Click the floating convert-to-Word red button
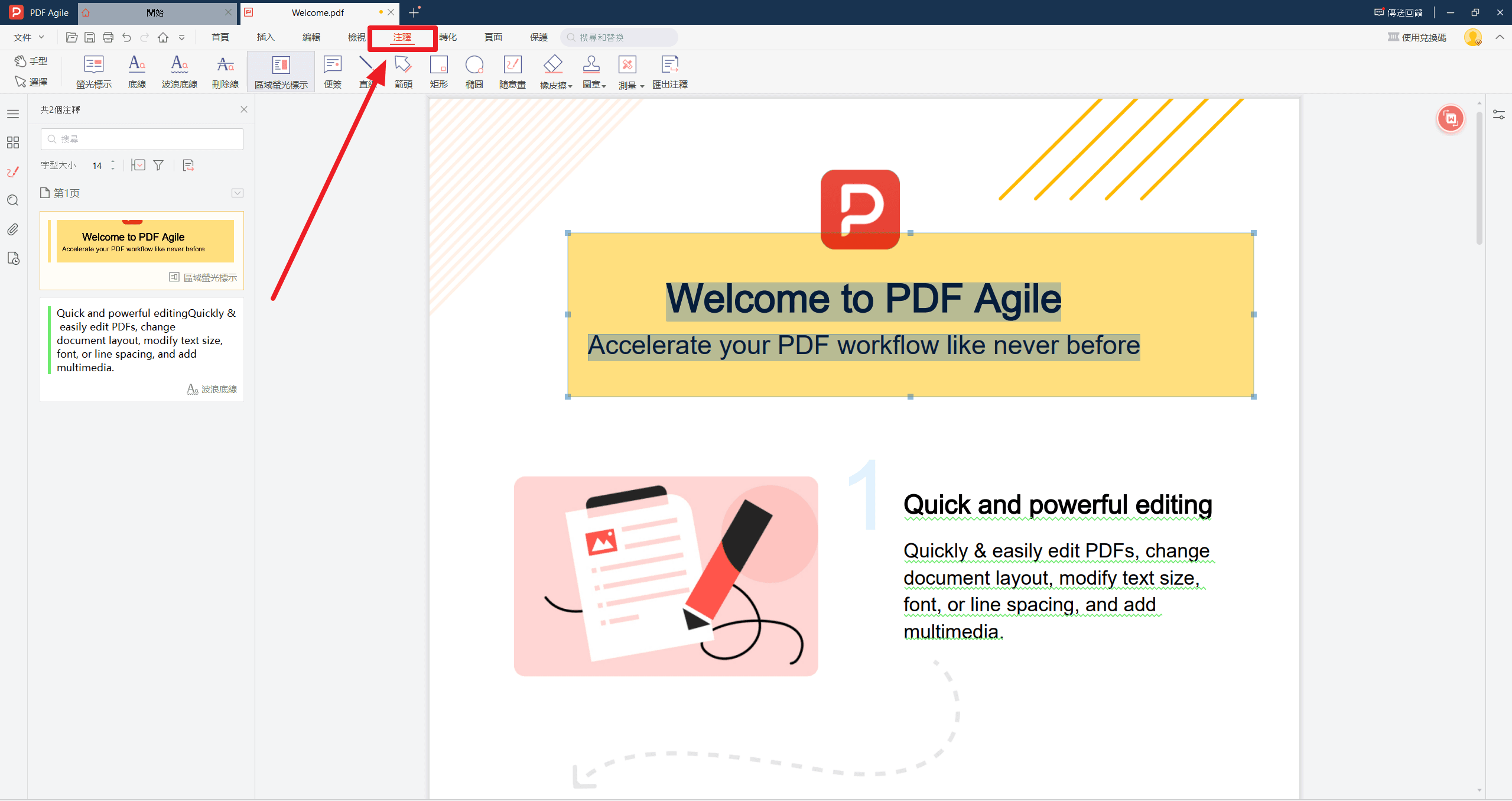The height and width of the screenshot is (801, 1512). [1451, 119]
